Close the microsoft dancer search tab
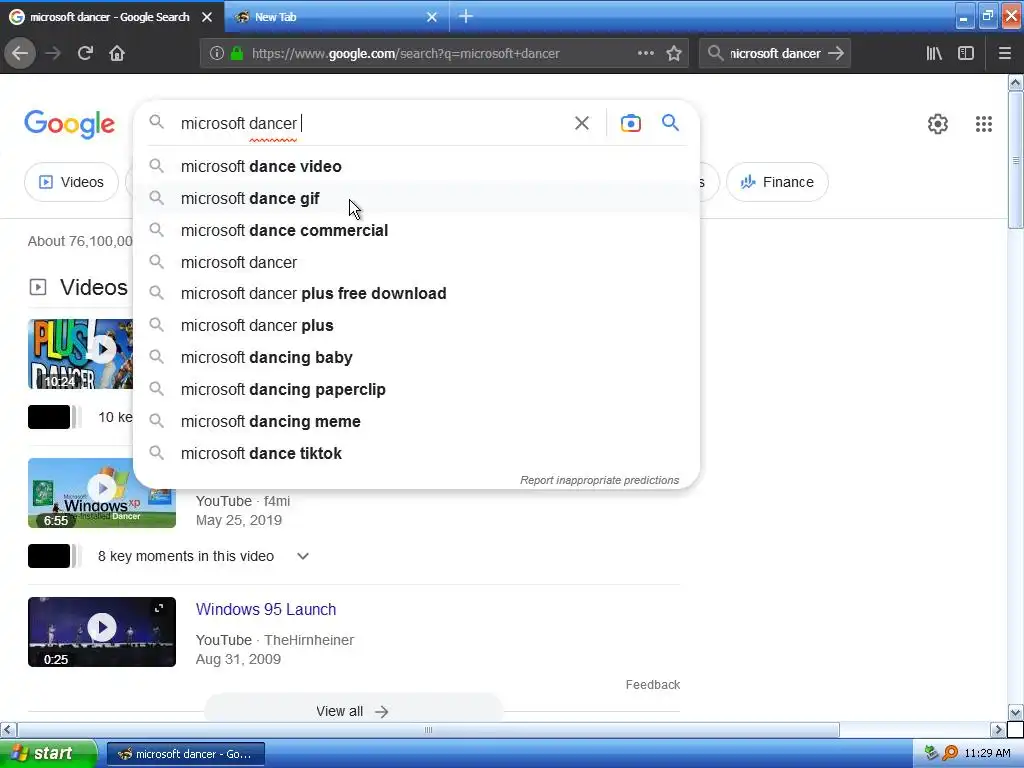Image resolution: width=1024 pixels, height=768 pixels. pyautogui.click(x=207, y=17)
